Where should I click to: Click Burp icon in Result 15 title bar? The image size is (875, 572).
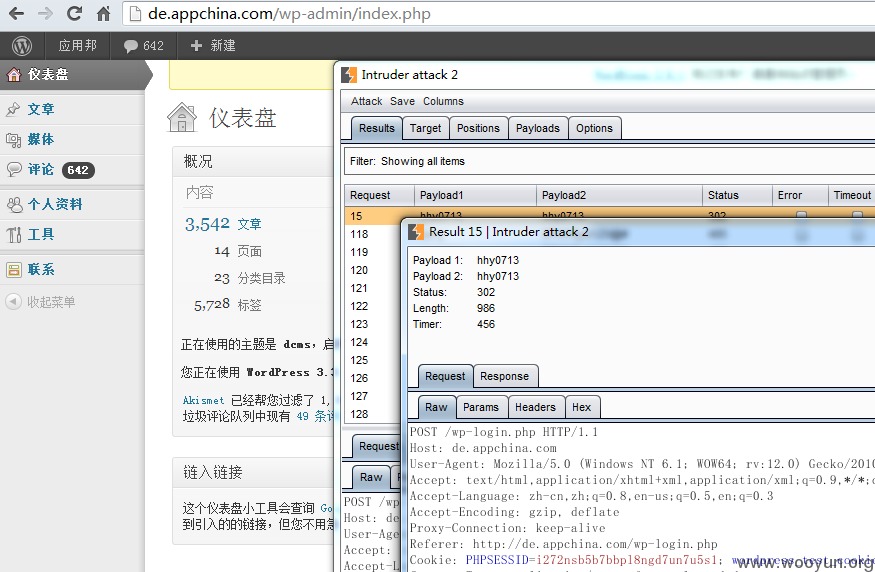(416, 232)
